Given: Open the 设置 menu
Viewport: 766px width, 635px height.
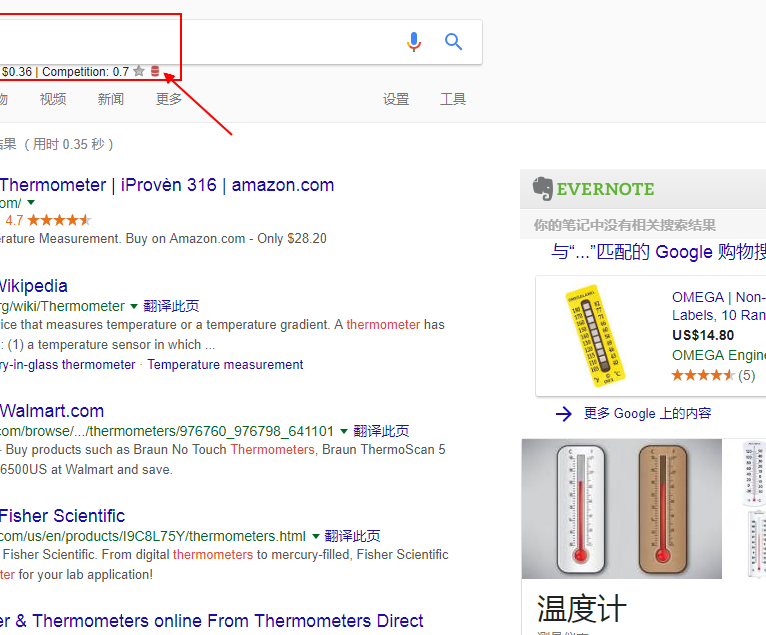Looking at the screenshot, I should pos(396,99).
